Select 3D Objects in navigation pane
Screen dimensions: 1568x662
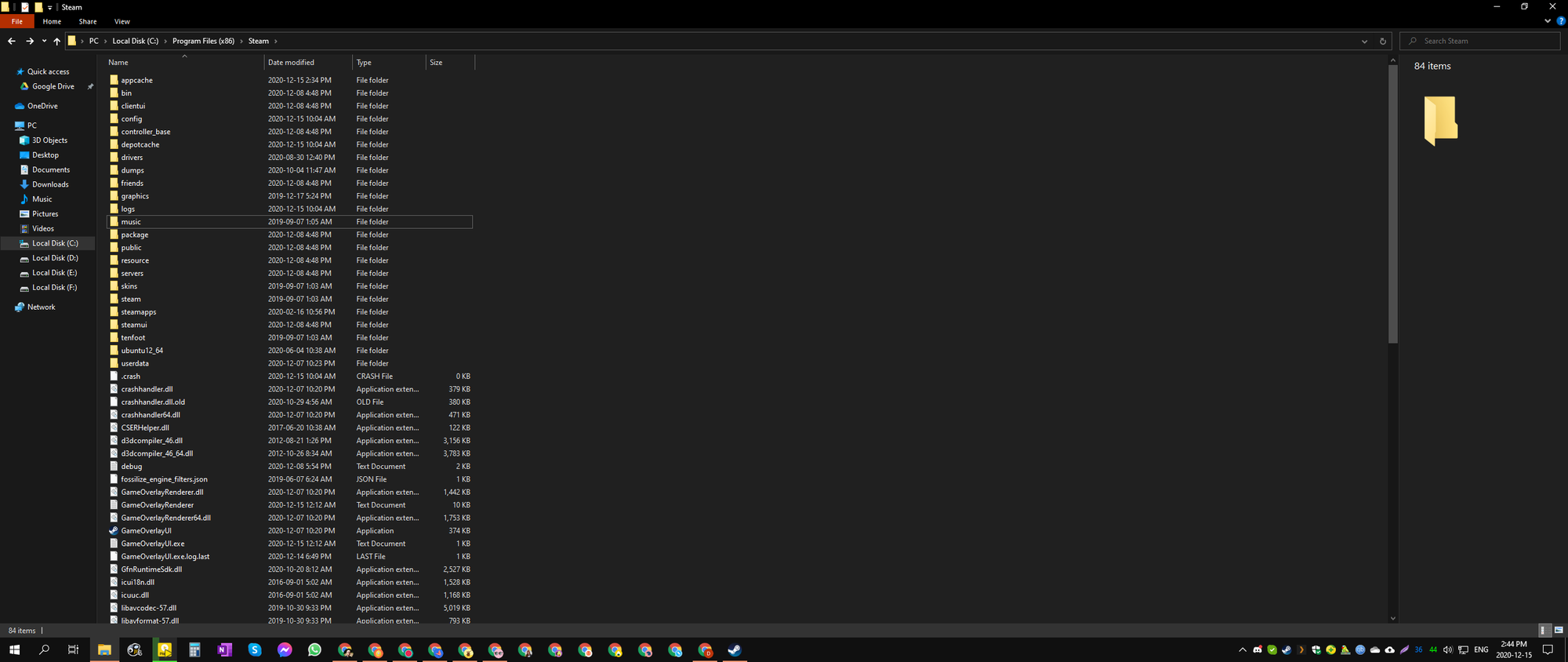point(49,140)
